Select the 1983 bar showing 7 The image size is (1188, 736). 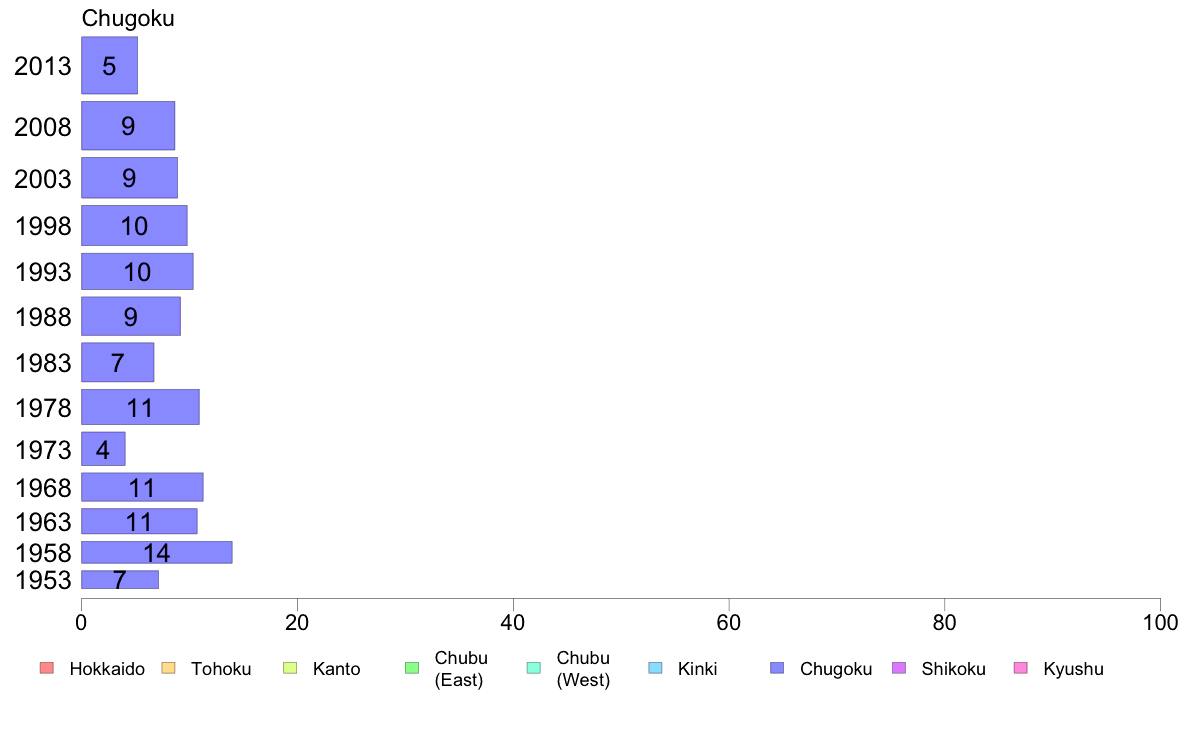pos(117,362)
